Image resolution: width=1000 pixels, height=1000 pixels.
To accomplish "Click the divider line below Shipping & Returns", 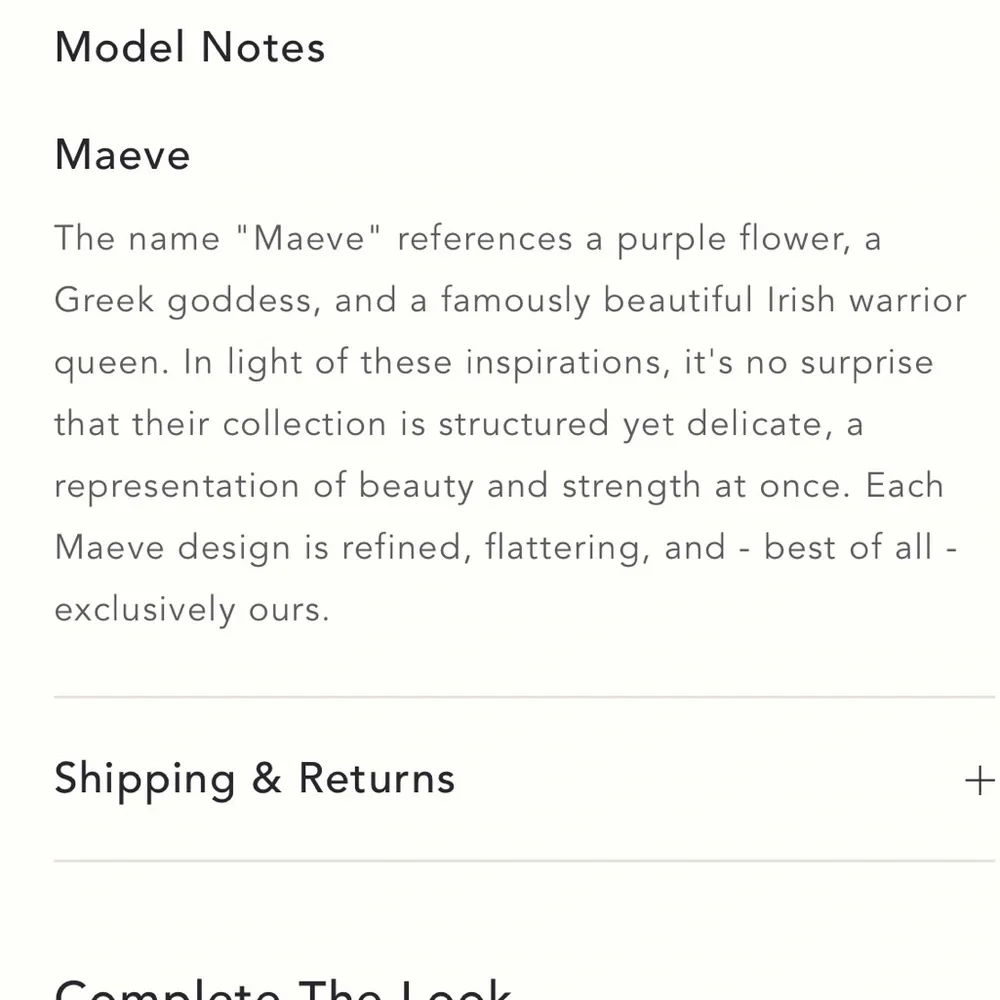I will pos(524,861).
